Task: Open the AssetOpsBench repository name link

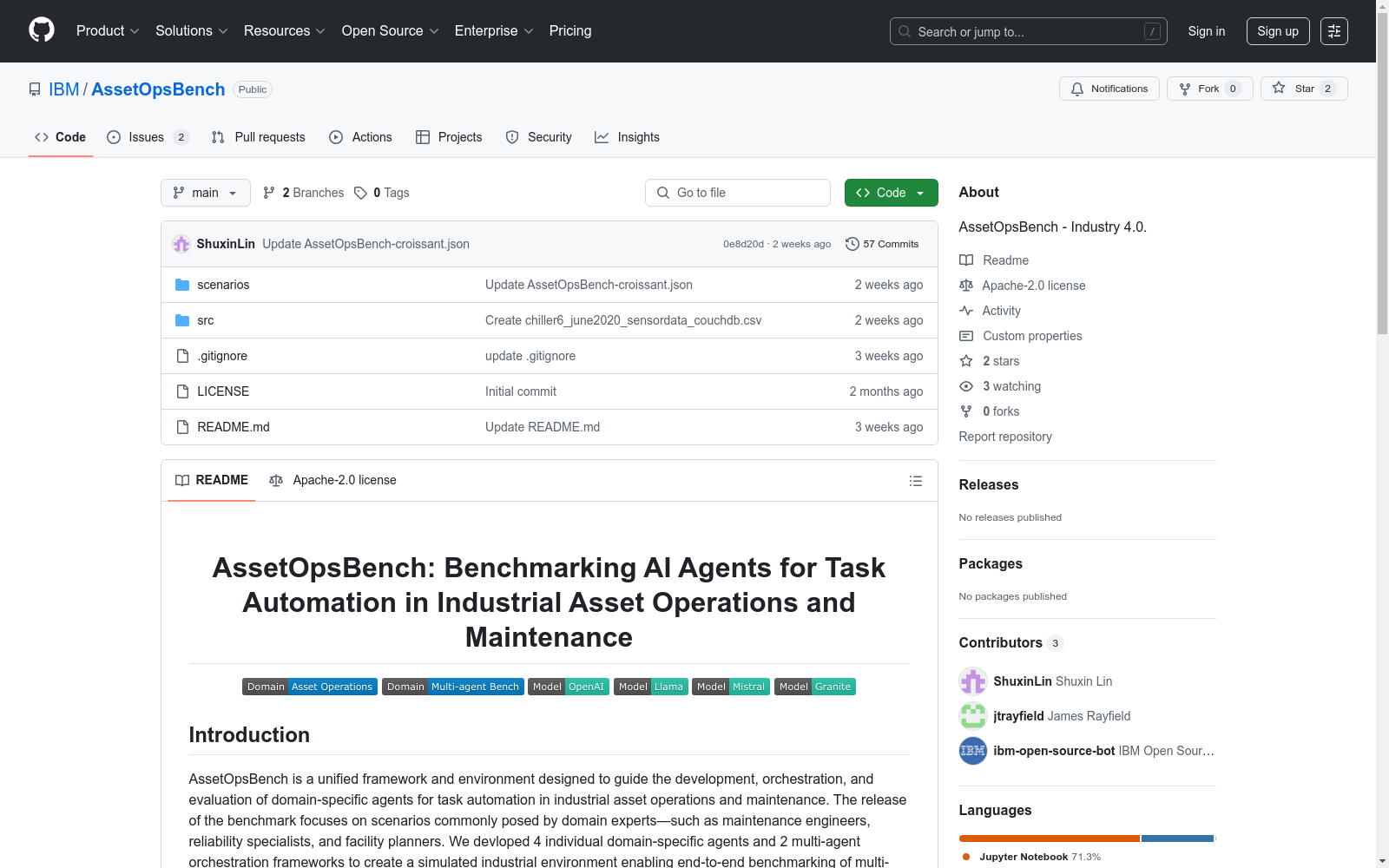Action: coord(158,89)
